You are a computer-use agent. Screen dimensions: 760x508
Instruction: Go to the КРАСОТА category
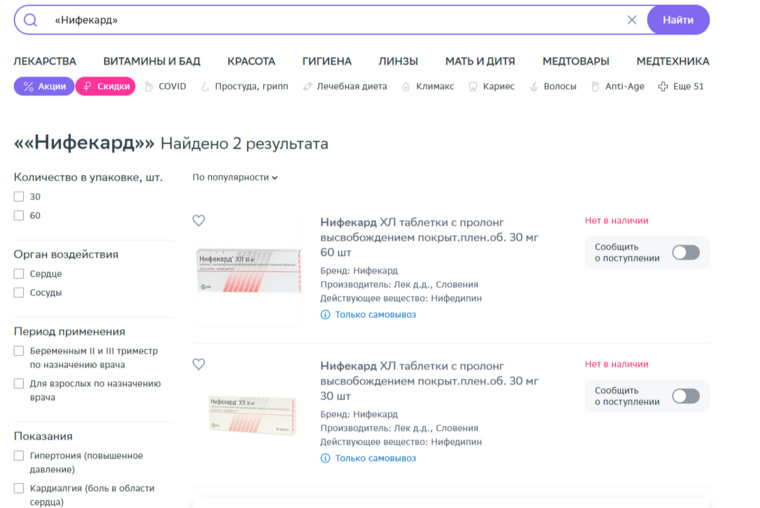tap(251, 61)
